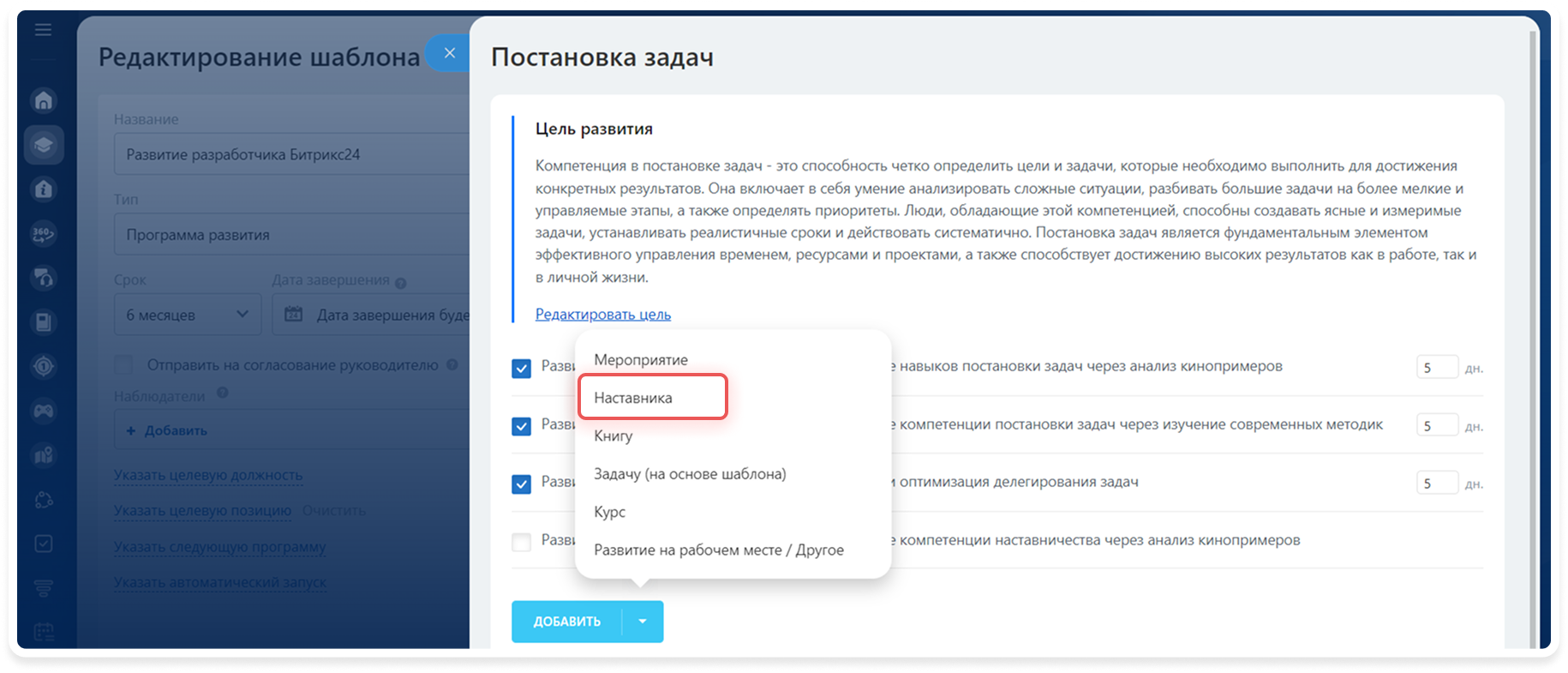
Task: Click the Дата завершения date field
Action: click(371, 315)
